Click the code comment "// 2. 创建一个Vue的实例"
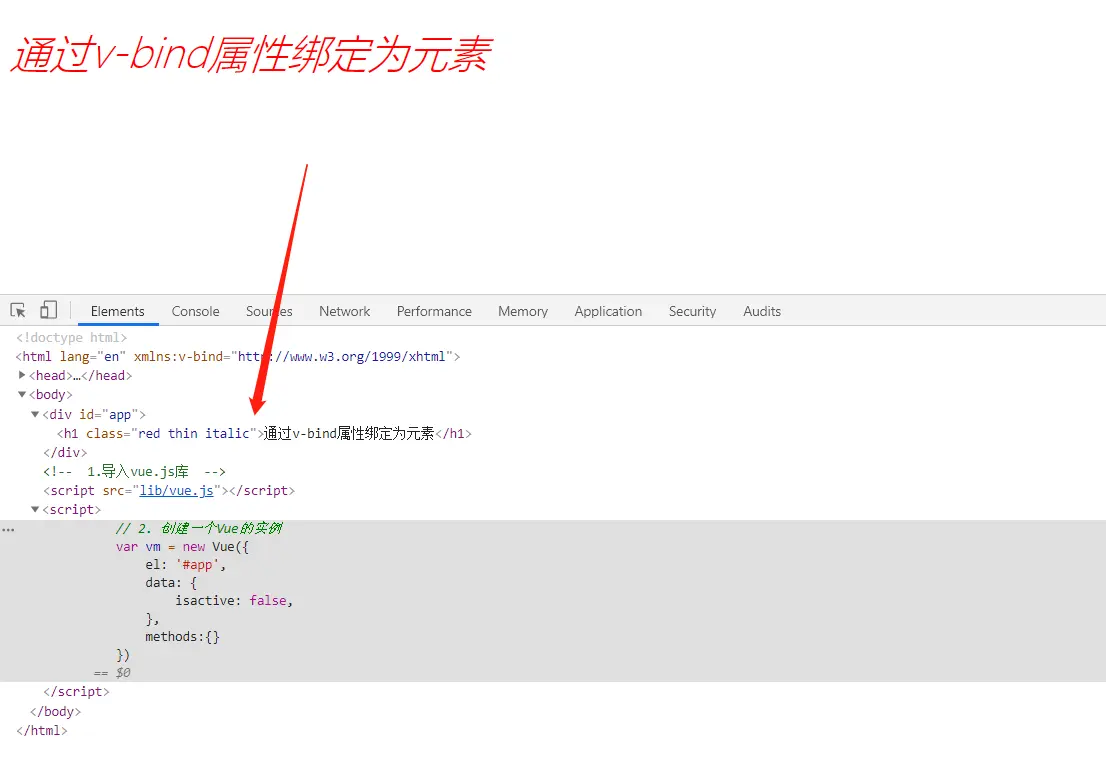The image size is (1106, 766). 199,528
